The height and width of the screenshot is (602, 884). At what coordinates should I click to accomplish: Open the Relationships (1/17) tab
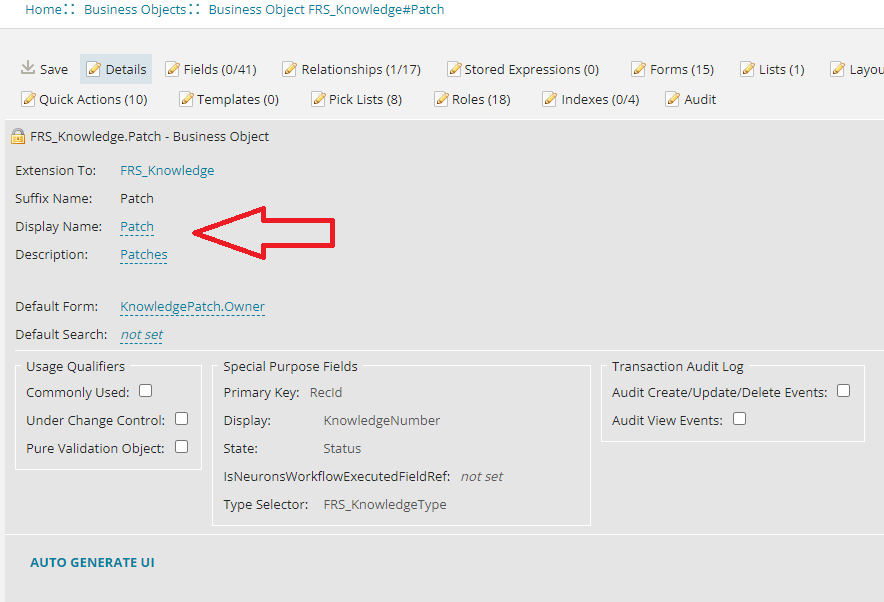pyautogui.click(x=352, y=69)
